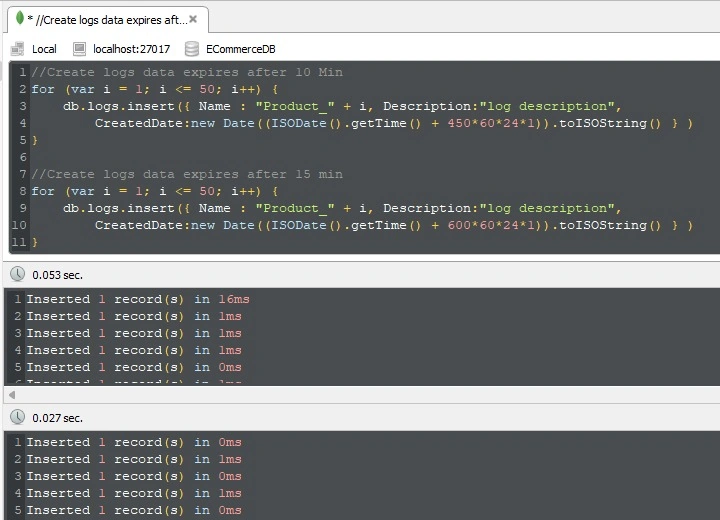Click the closing brace on line 11
The width and height of the screenshot is (720, 520).
coord(35,242)
